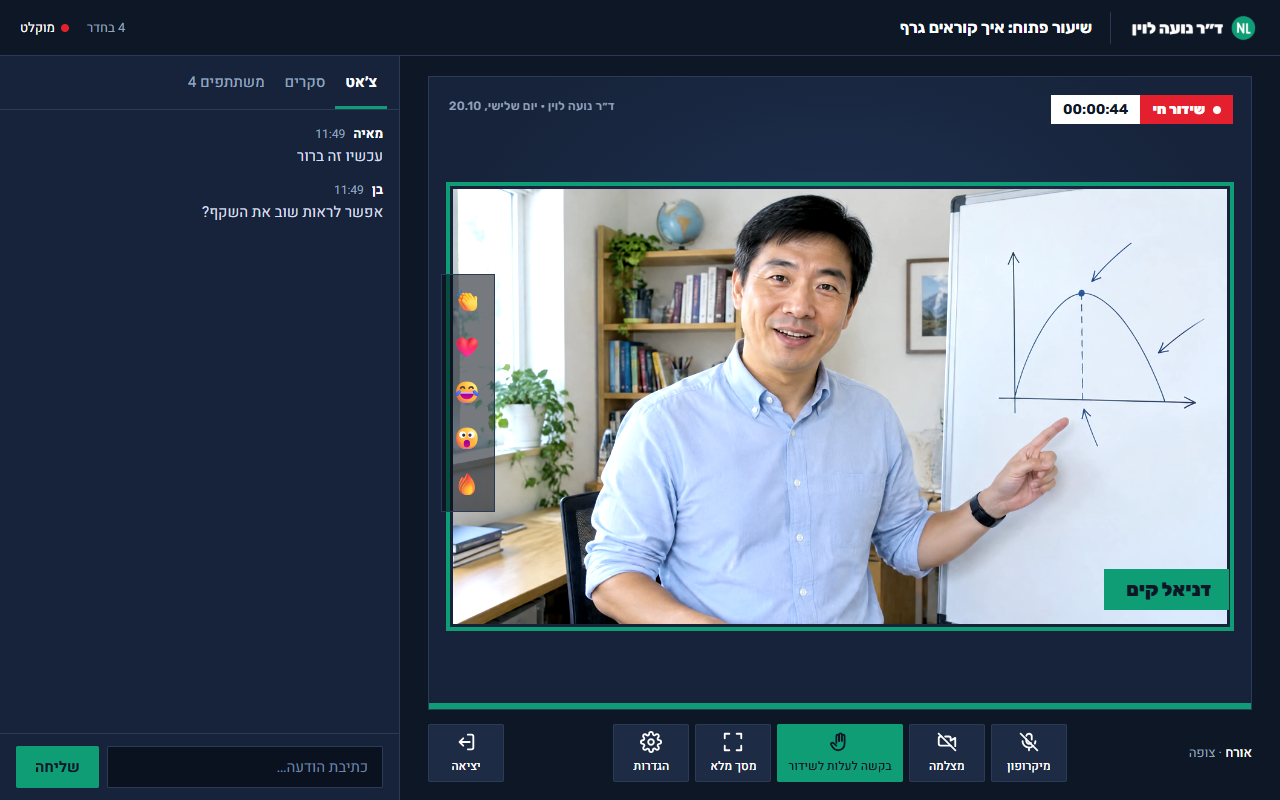Click the recording (מוקלט) indicator
Image resolution: width=1280 pixels, height=800 pixels.
point(45,28)
